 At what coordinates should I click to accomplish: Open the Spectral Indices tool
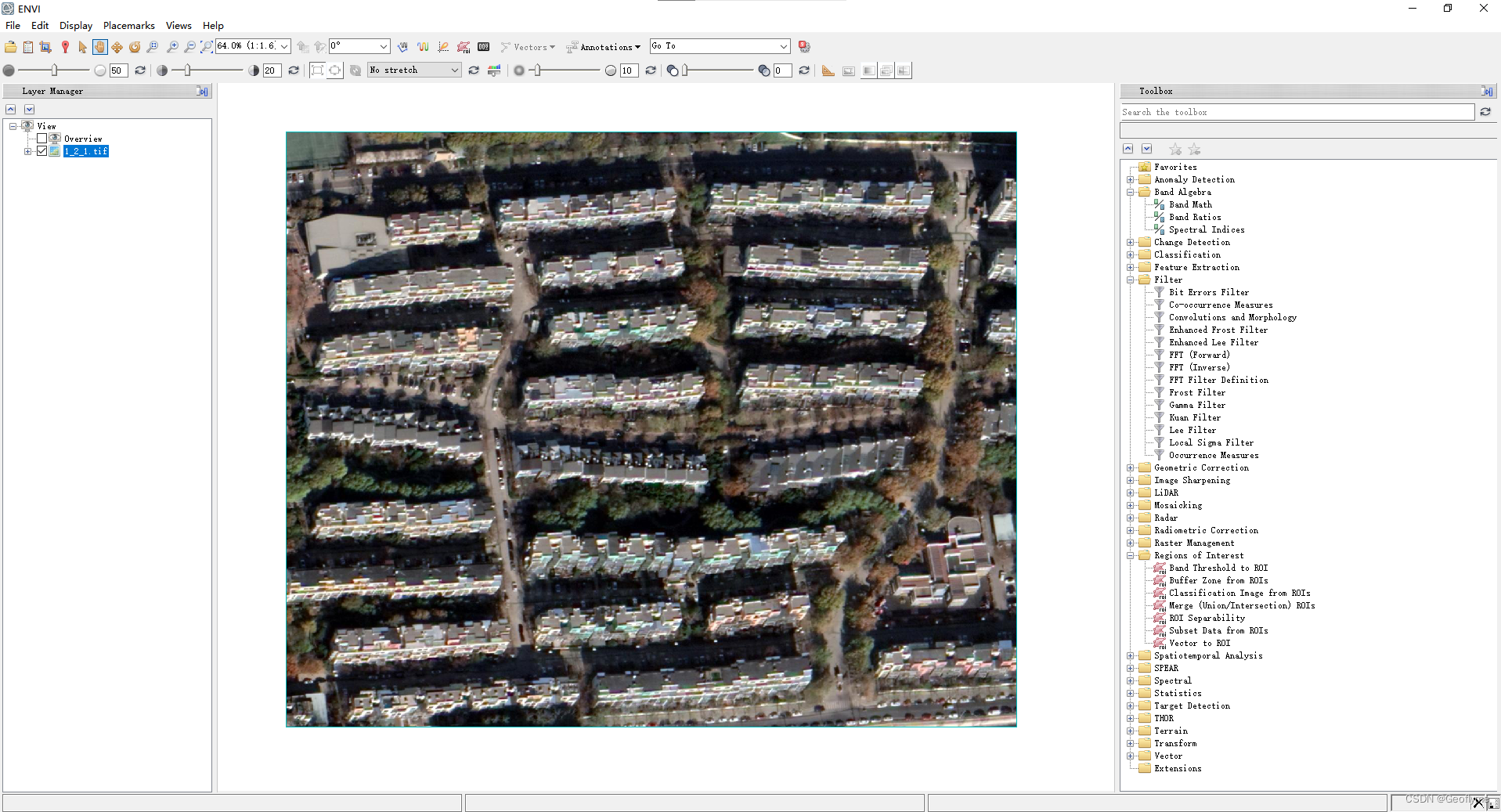[x=1206, y=230]
